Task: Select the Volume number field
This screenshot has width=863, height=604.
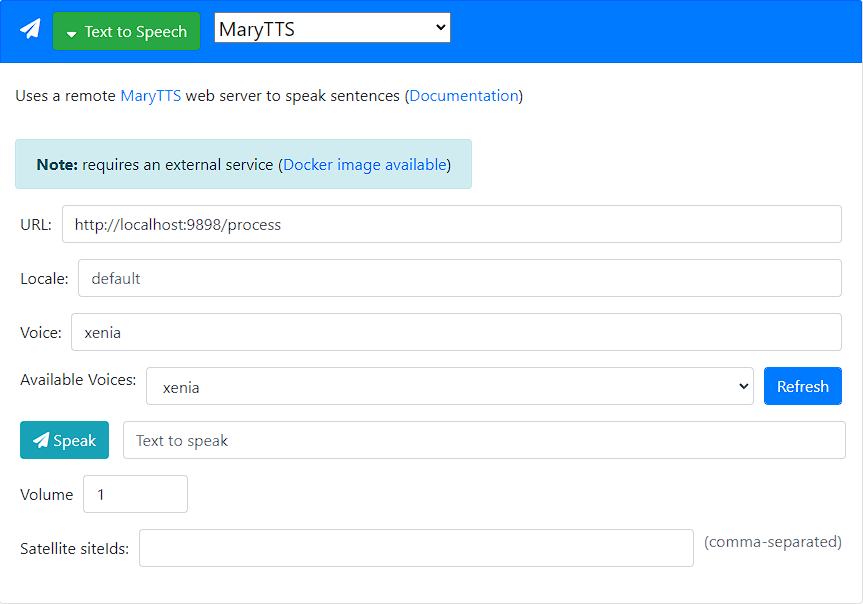Action: [135, 494]
